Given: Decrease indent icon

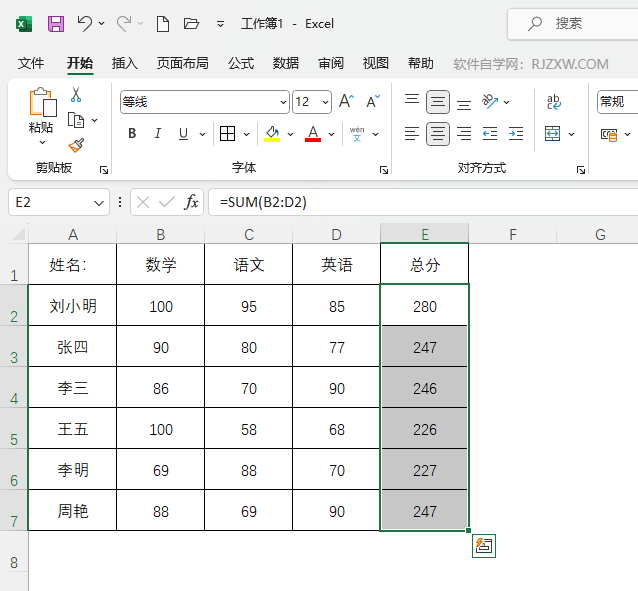Looking at the screenshot, I should tap(490, 134).
